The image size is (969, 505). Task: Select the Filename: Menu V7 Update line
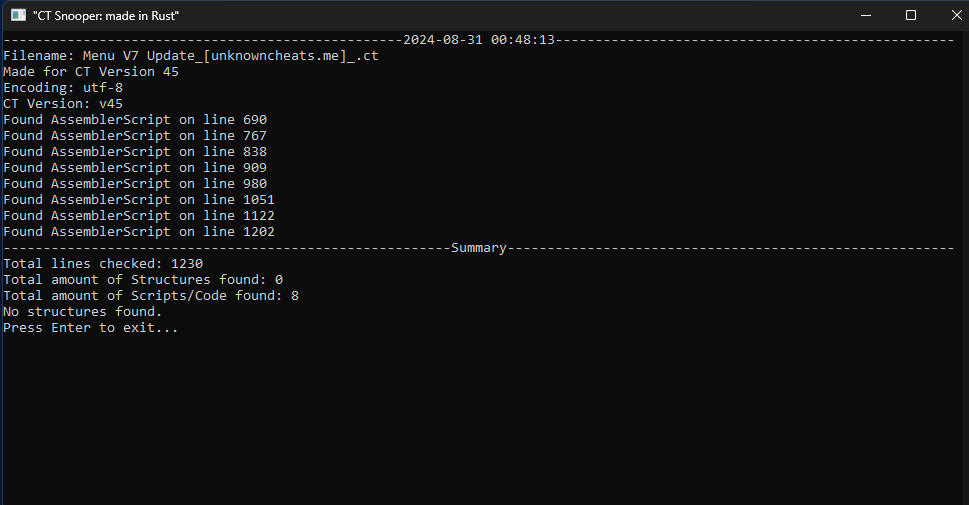(191, 56)
